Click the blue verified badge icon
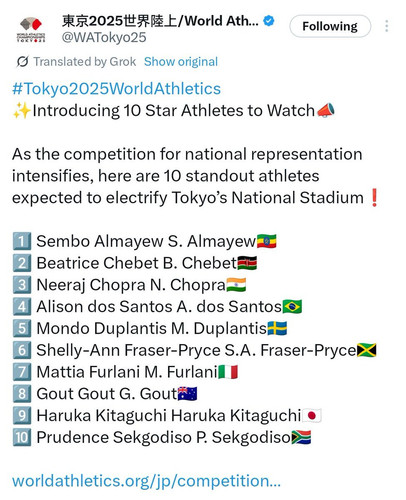This screenshot has height=500, width=406. (269, 21)
